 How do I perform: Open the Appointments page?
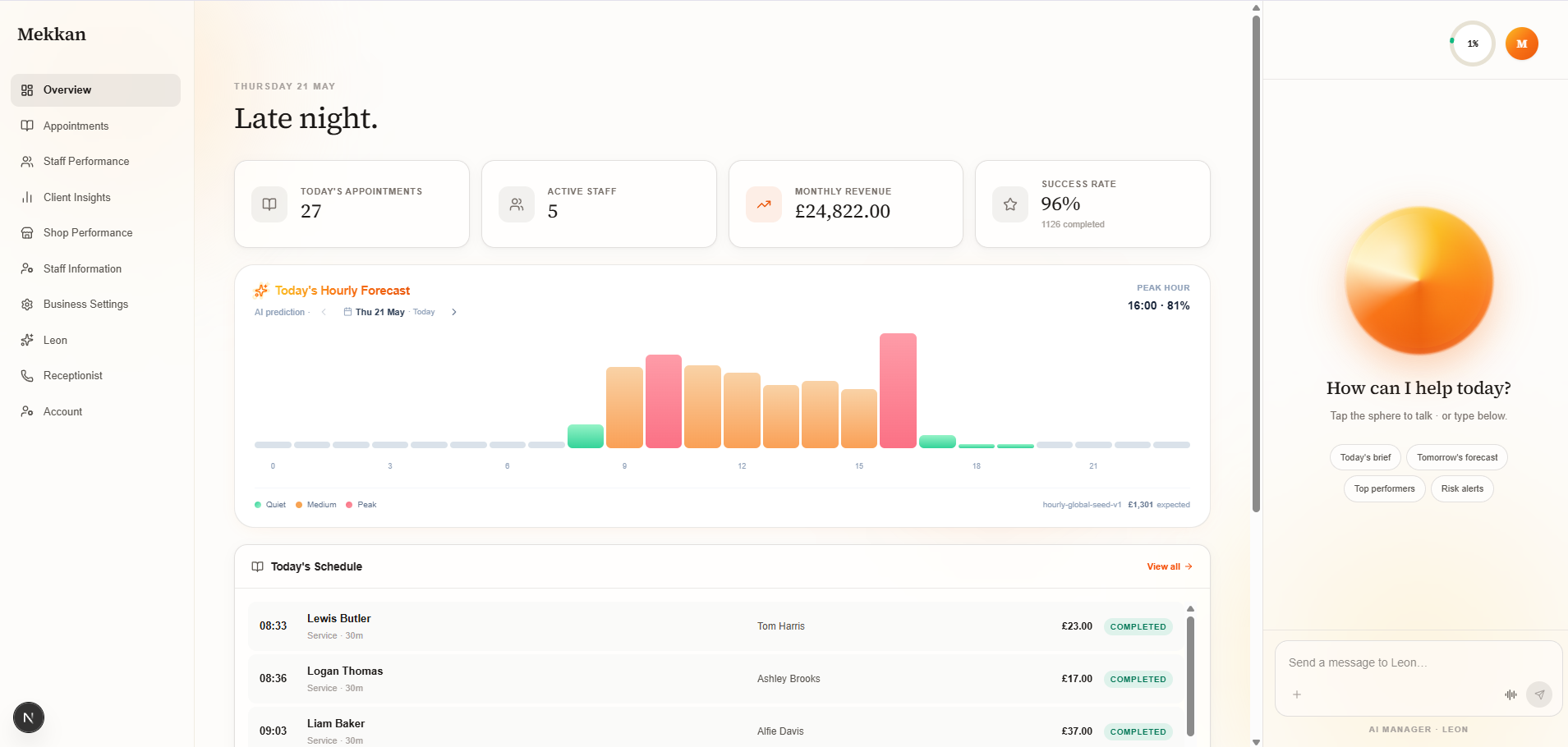[x=95, y=126]
